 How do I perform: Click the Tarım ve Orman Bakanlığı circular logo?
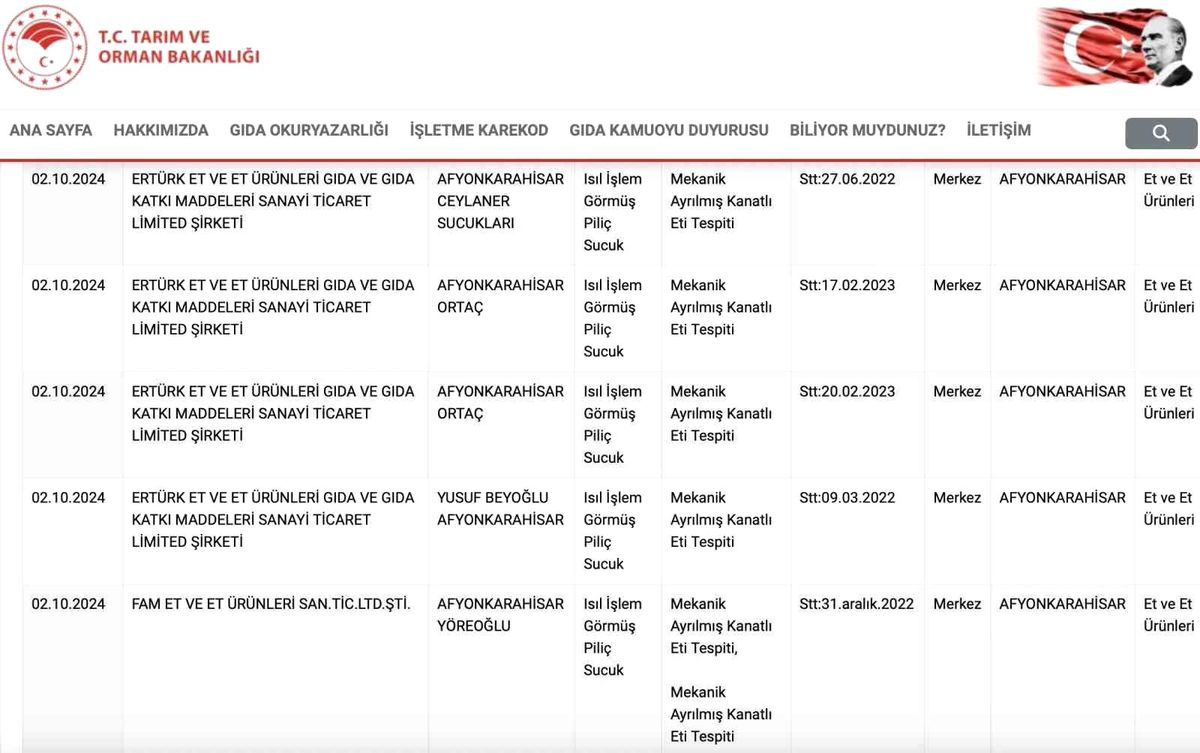[x=45, y=47]
